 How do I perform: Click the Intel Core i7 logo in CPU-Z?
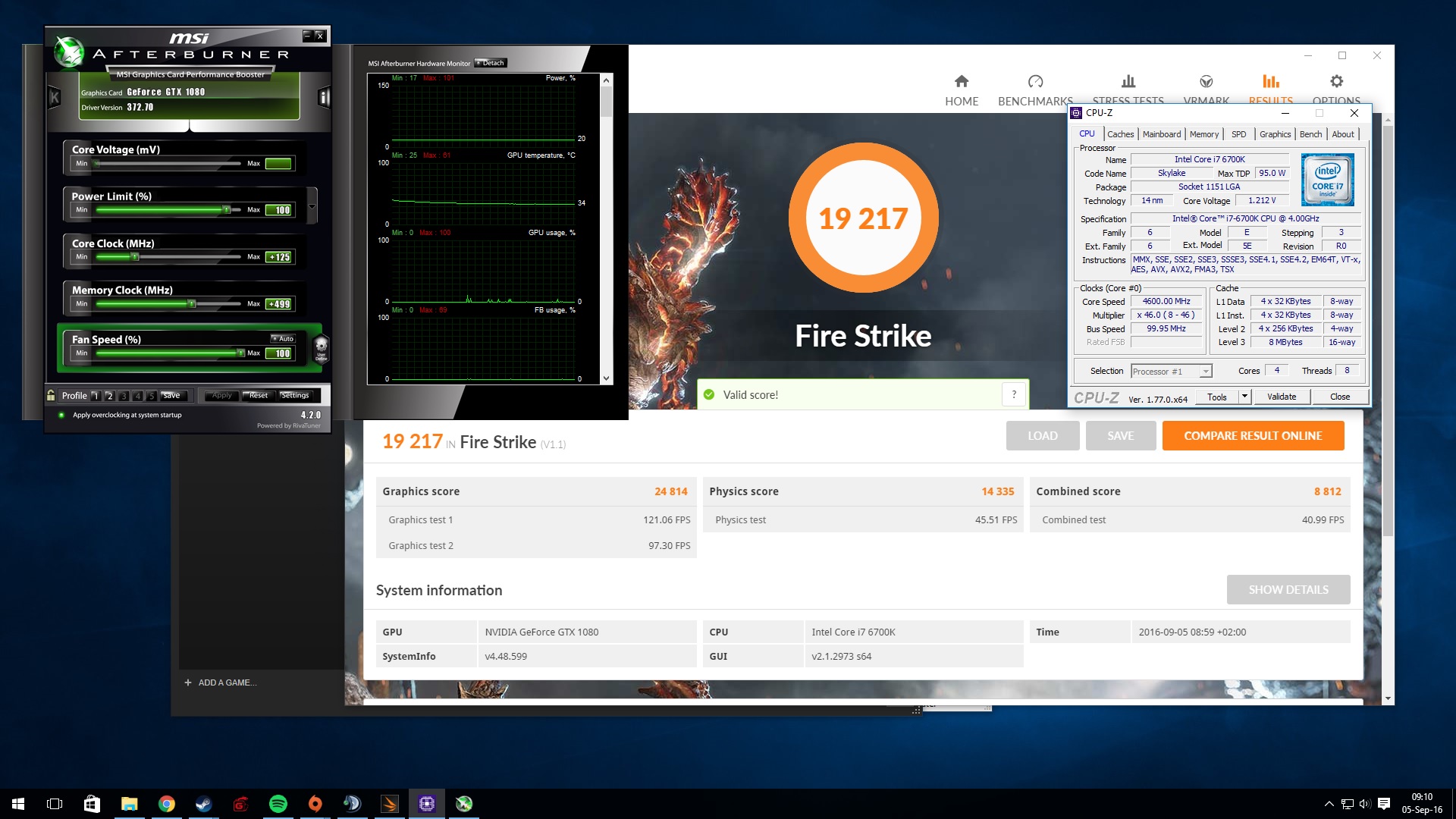coord(1327,180)
